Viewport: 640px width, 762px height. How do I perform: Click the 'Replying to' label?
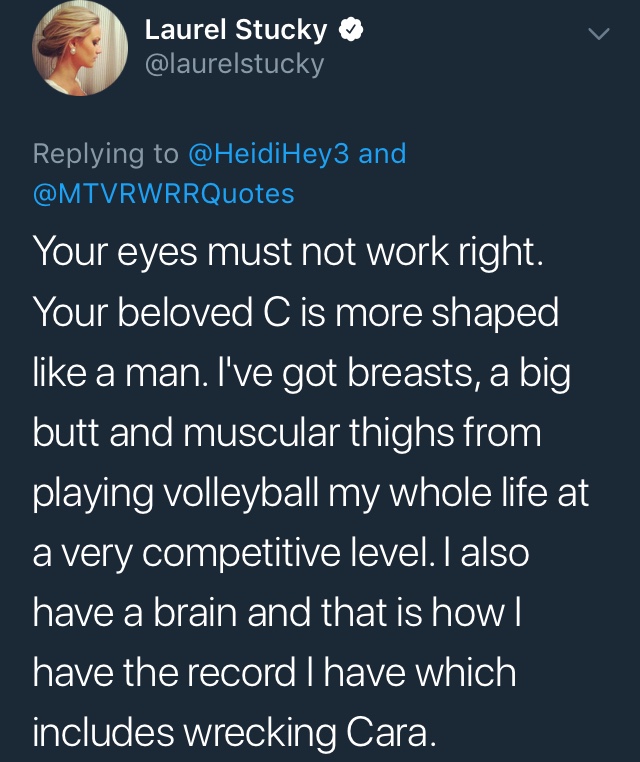click(106, 155)
